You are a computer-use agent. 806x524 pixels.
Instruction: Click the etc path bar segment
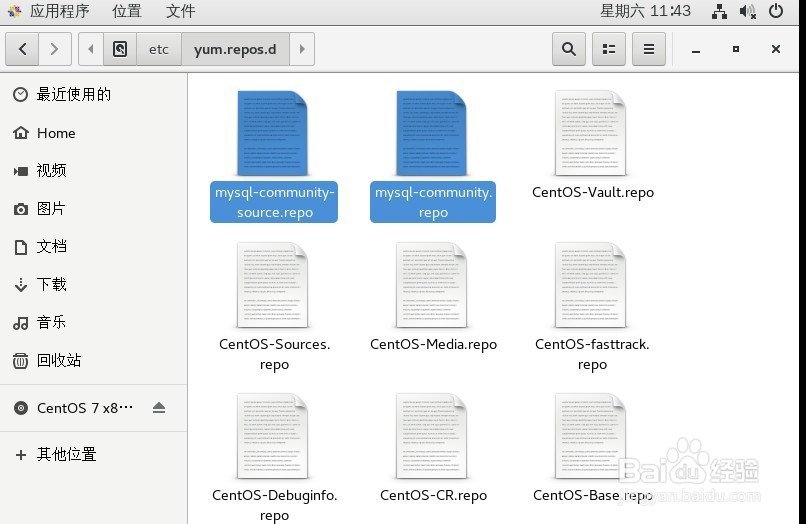tap(159, 49)
